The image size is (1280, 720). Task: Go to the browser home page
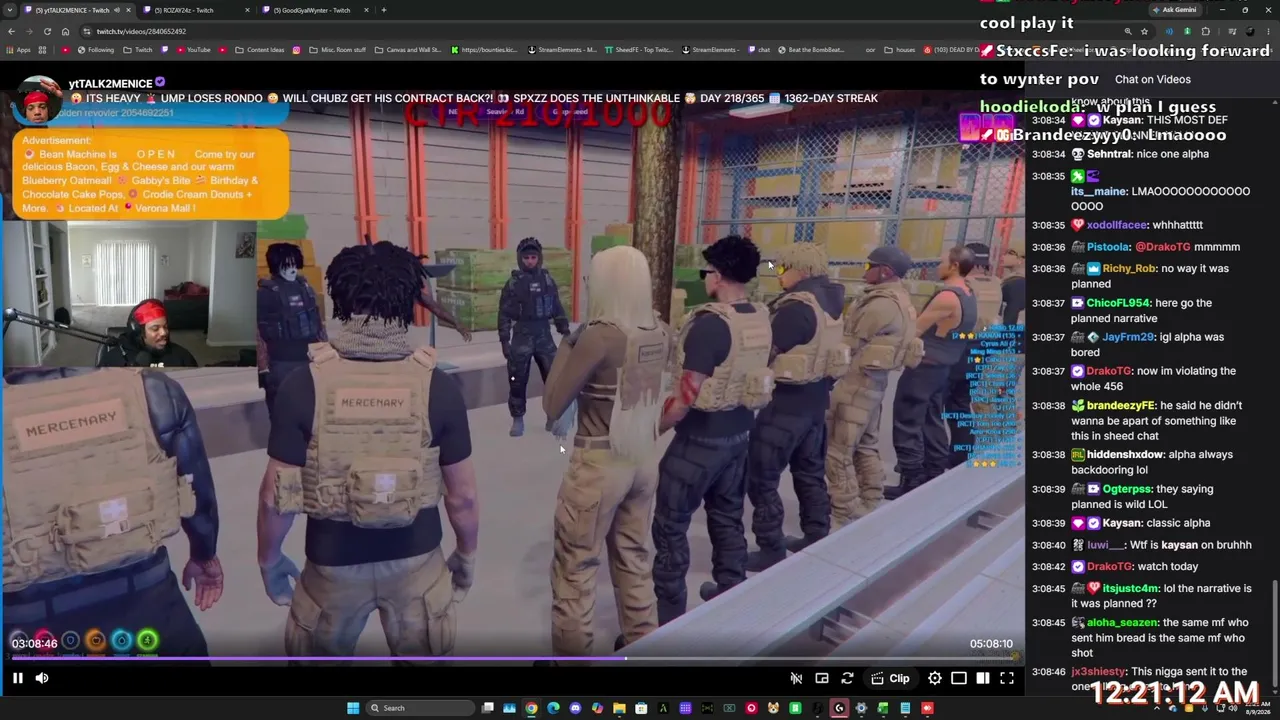[65, 31]
